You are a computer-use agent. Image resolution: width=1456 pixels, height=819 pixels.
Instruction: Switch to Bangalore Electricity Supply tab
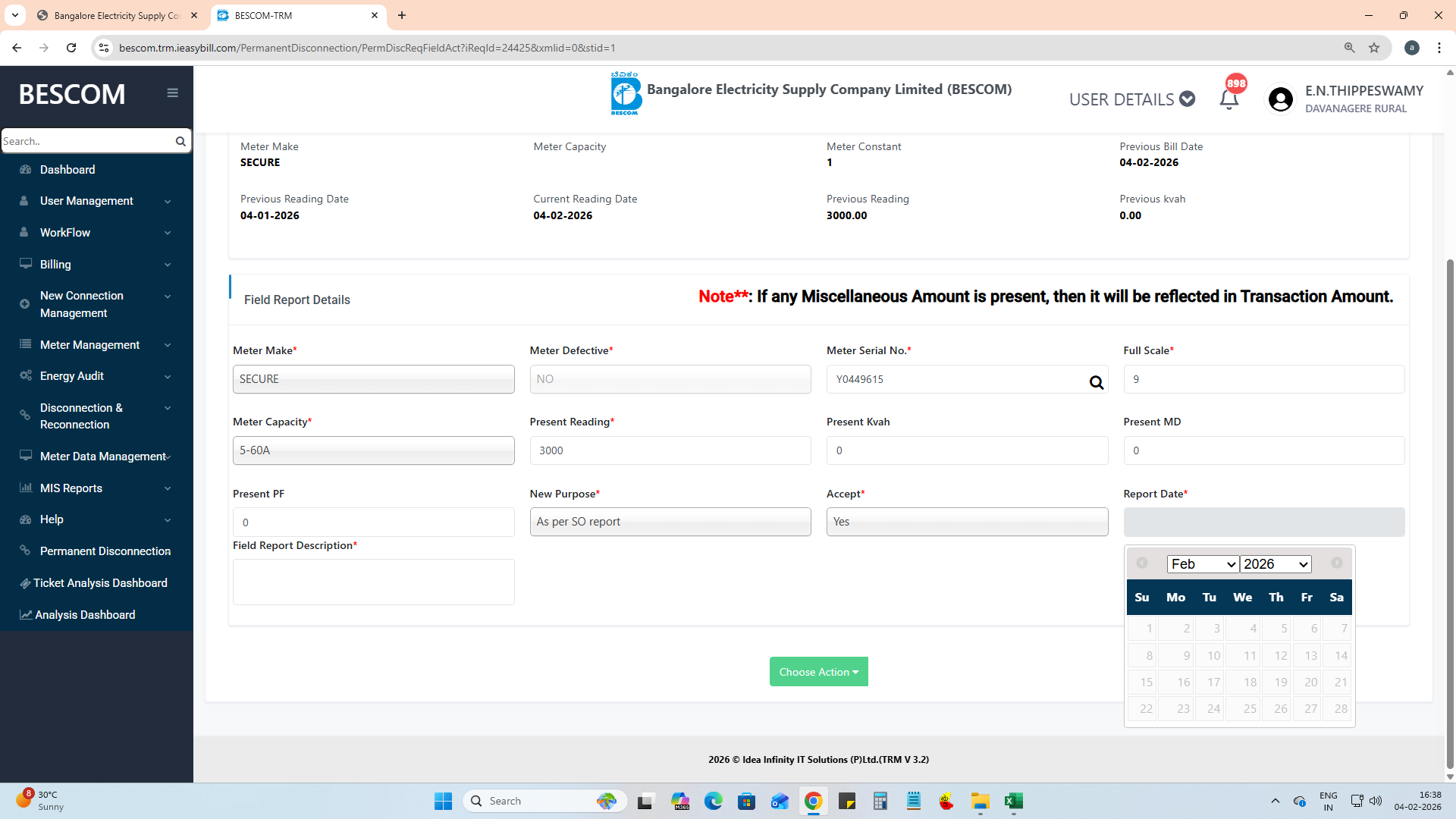pos(117,15)
